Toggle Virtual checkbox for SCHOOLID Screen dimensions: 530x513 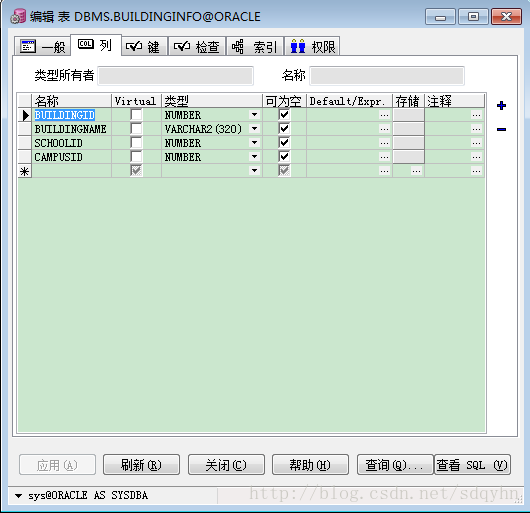pos(136,143)
